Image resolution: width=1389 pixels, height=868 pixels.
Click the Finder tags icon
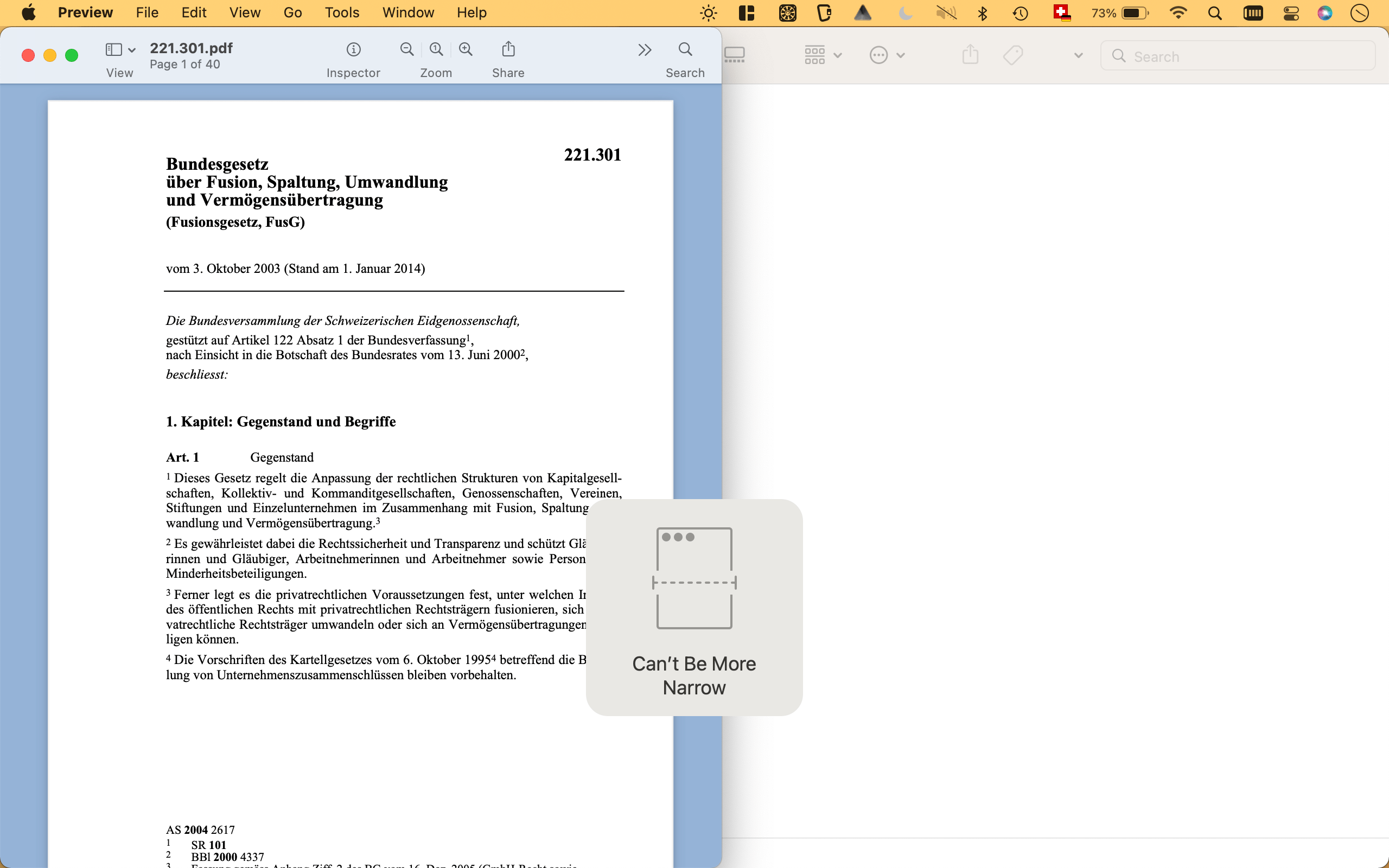[x=1012, y=55]
